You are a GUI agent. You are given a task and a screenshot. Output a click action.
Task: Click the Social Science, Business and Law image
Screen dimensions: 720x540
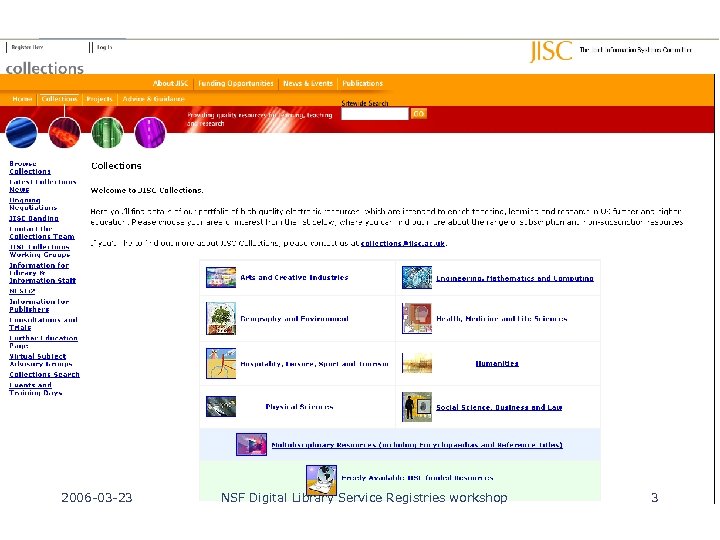(416, 407)
